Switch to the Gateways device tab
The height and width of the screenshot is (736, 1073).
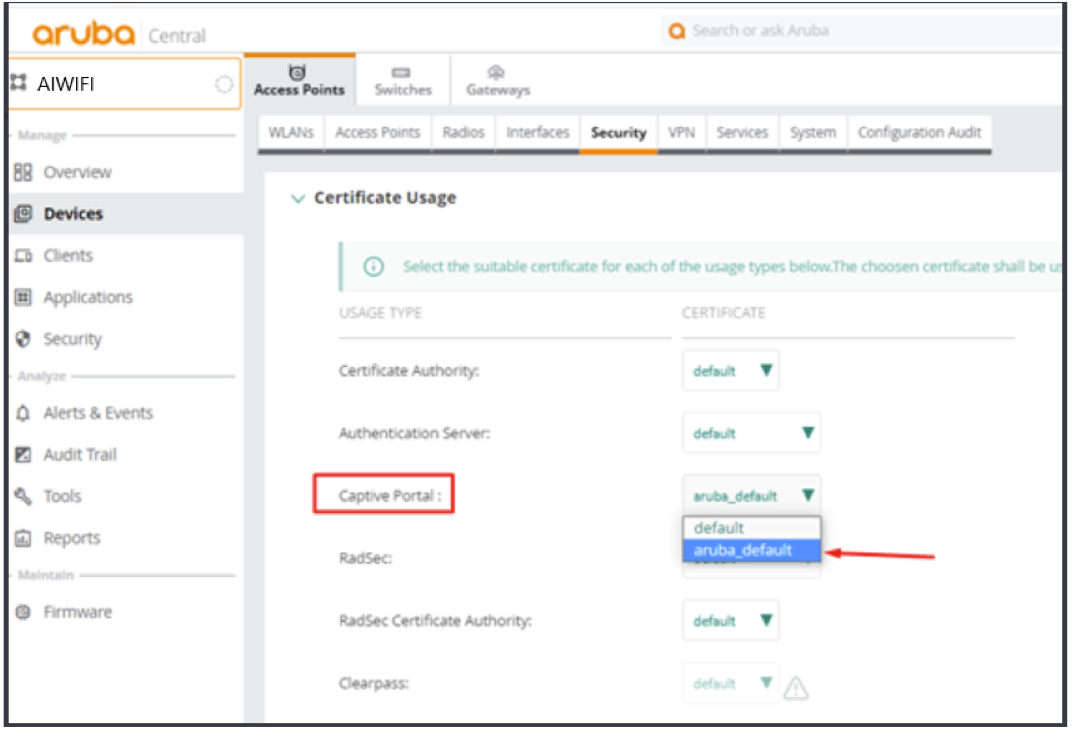[x=497, y=80]
